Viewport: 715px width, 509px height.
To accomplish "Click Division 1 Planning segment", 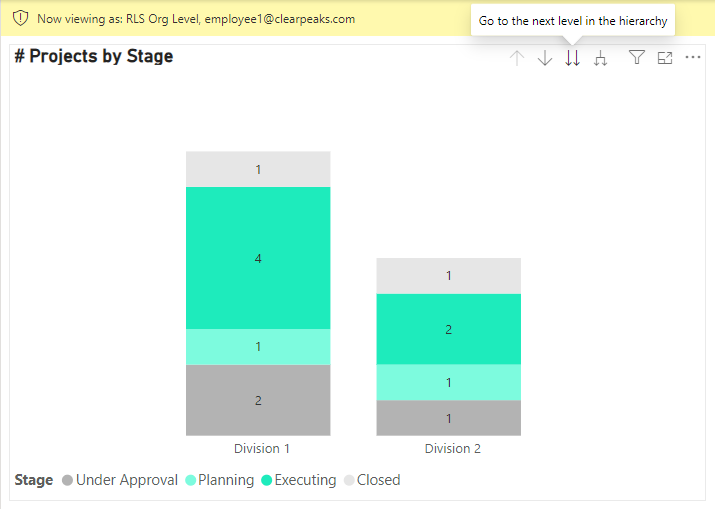I will (258, 346).
